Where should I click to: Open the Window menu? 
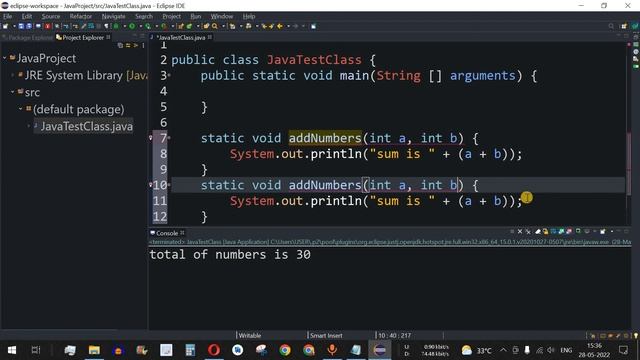point(222,16)
